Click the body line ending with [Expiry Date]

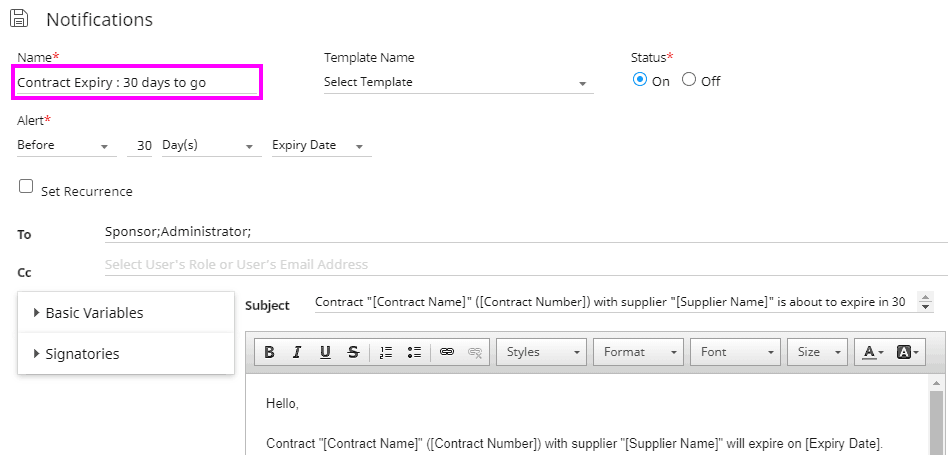pos(574,441)
